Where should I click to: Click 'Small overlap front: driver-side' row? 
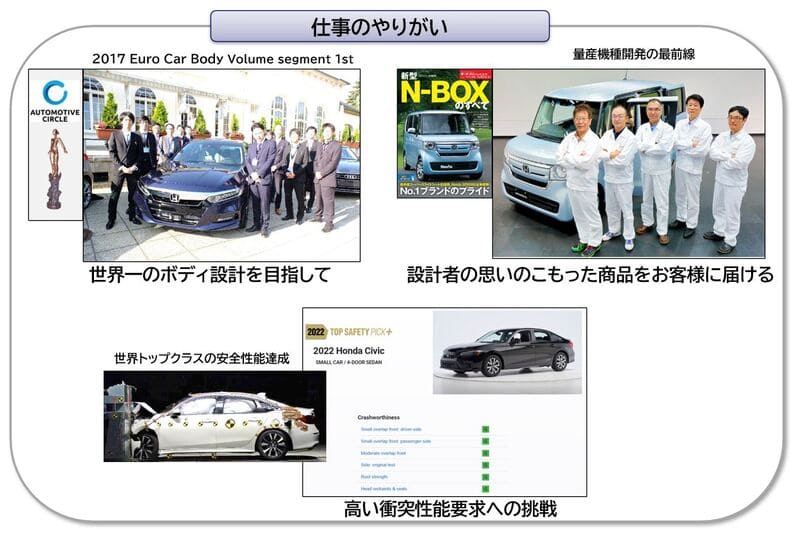(434, 429)
